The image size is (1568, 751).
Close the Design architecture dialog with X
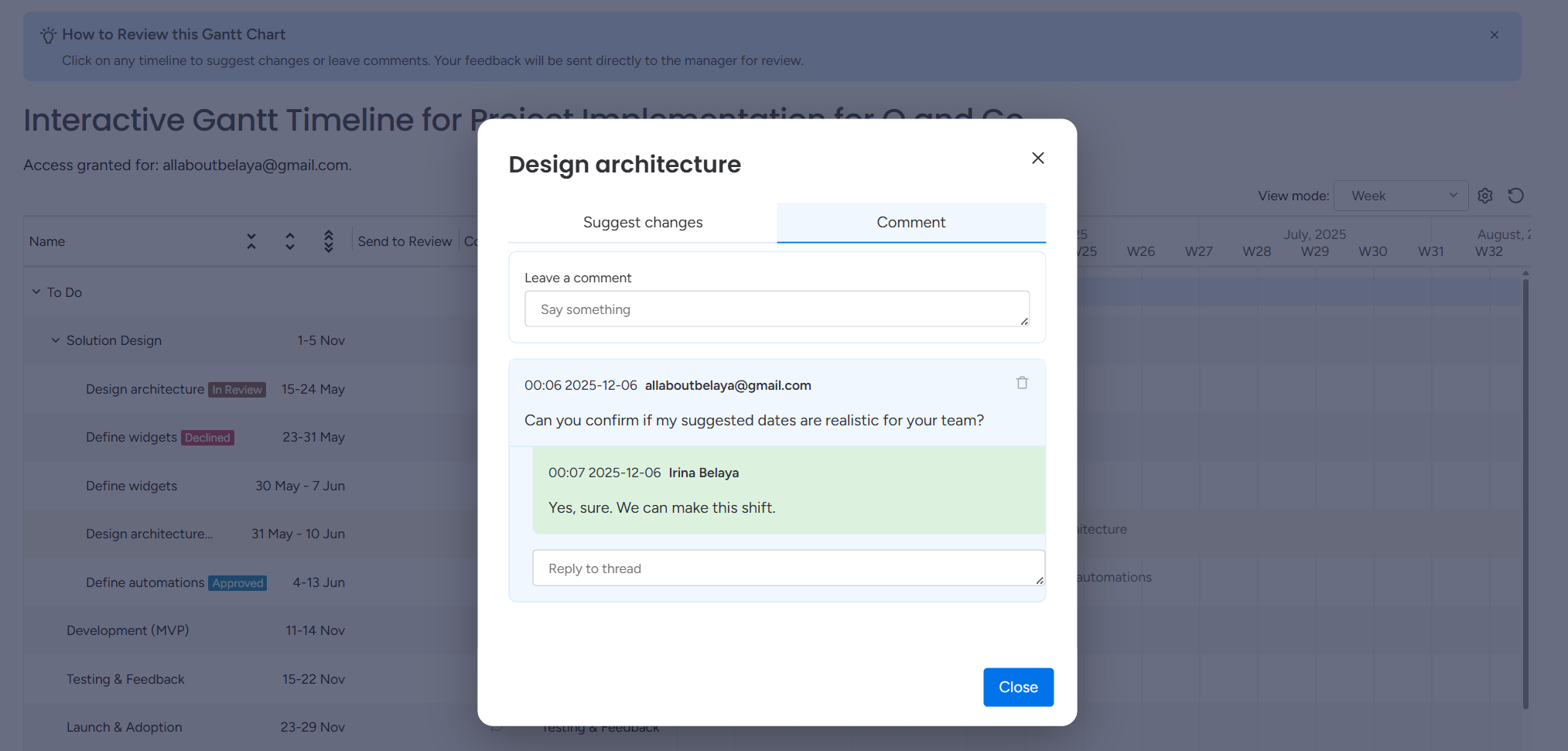pos(1037,158)
